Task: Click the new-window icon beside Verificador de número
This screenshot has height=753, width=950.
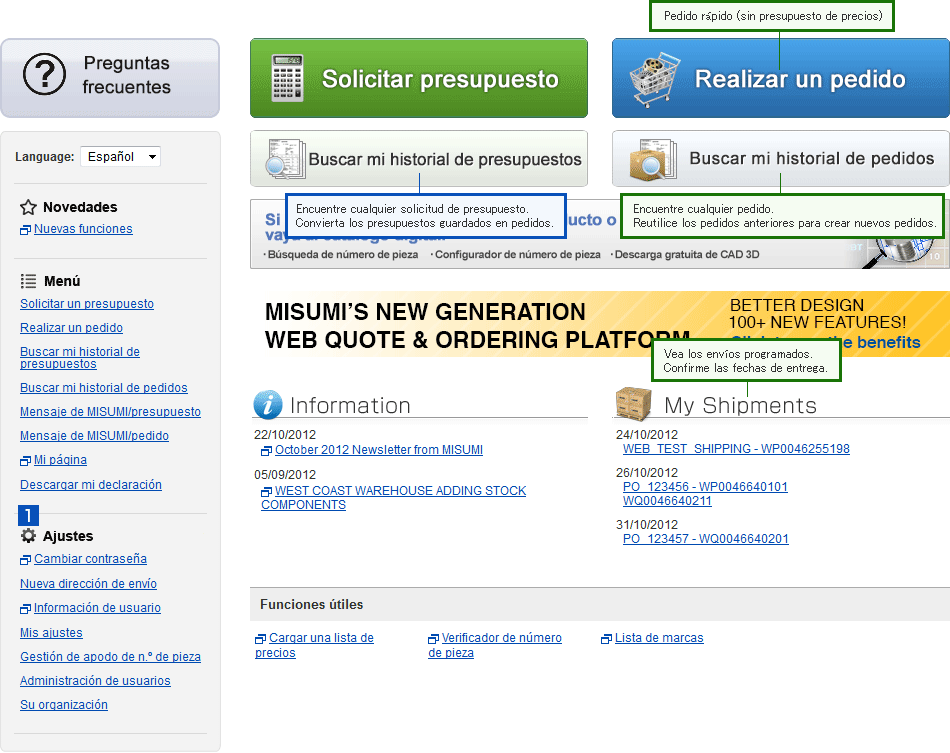Action: click(x=433, y=639)
